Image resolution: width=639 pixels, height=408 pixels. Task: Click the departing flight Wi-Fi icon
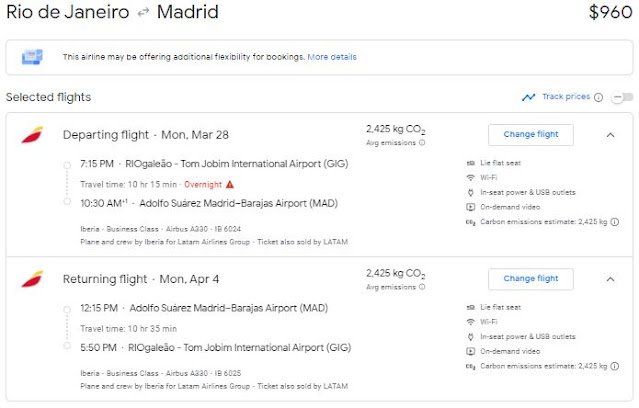(472, 178)
